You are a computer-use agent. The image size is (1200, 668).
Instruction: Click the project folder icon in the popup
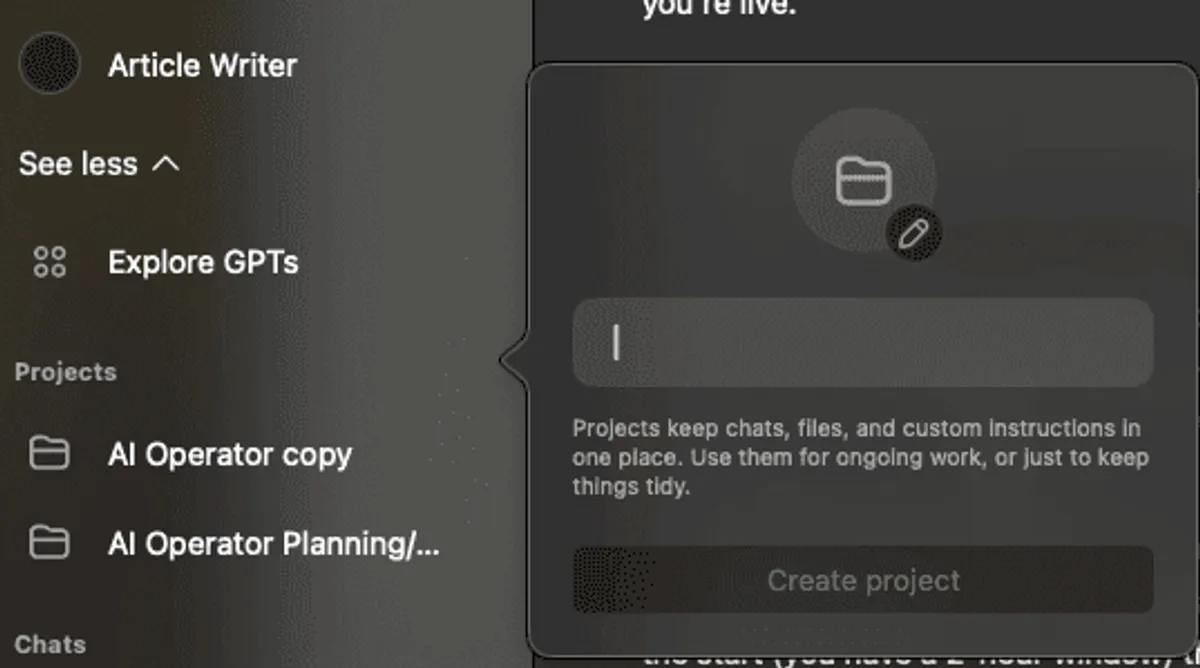pyautogui.click(x=863, y=181)
